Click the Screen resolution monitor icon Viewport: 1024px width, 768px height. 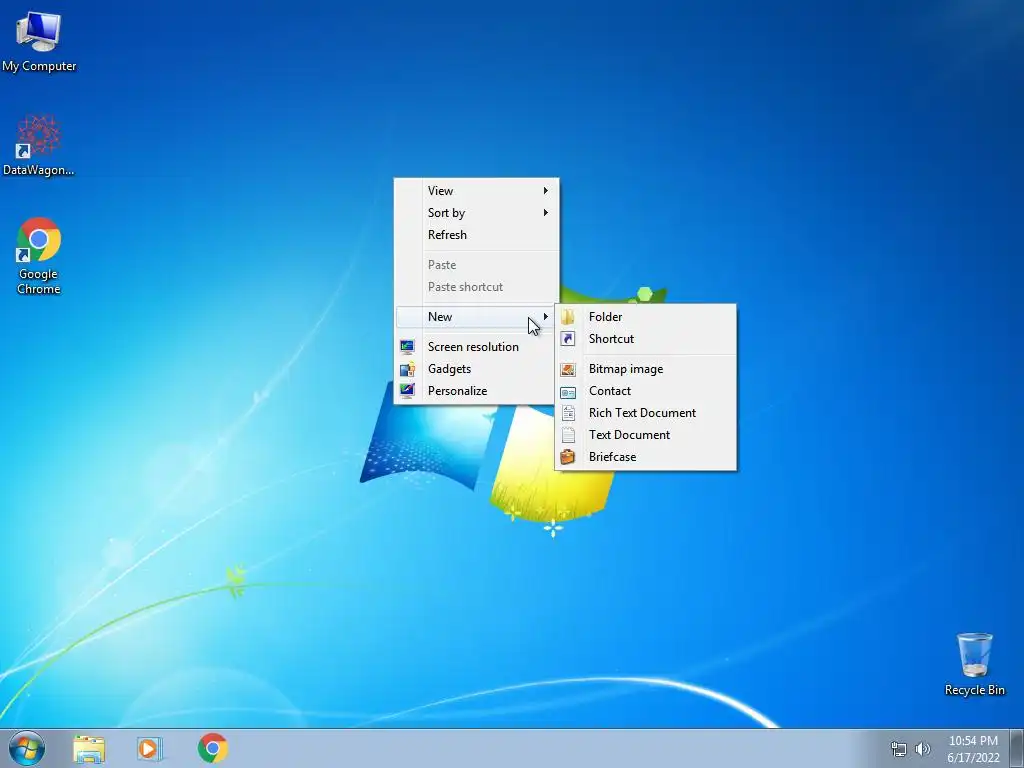pos(407,347)
